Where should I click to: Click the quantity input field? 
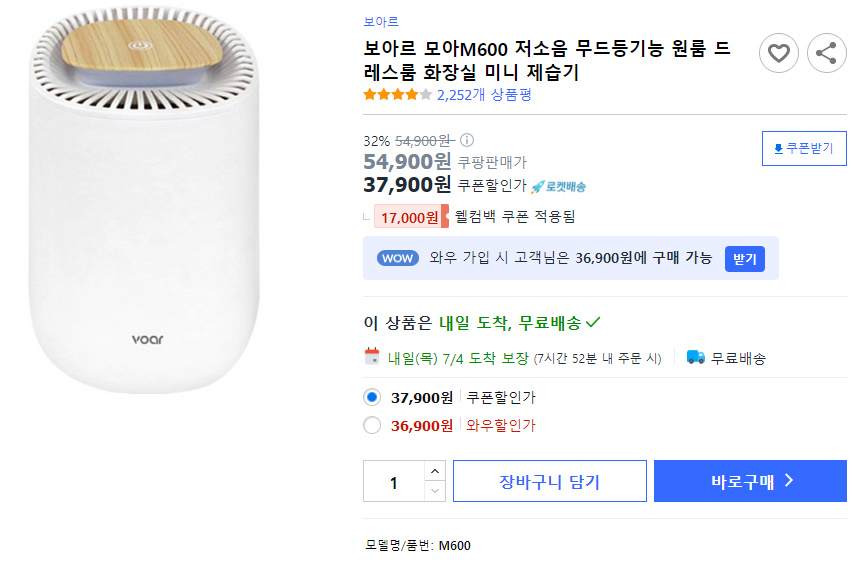[x=394, y=481]
